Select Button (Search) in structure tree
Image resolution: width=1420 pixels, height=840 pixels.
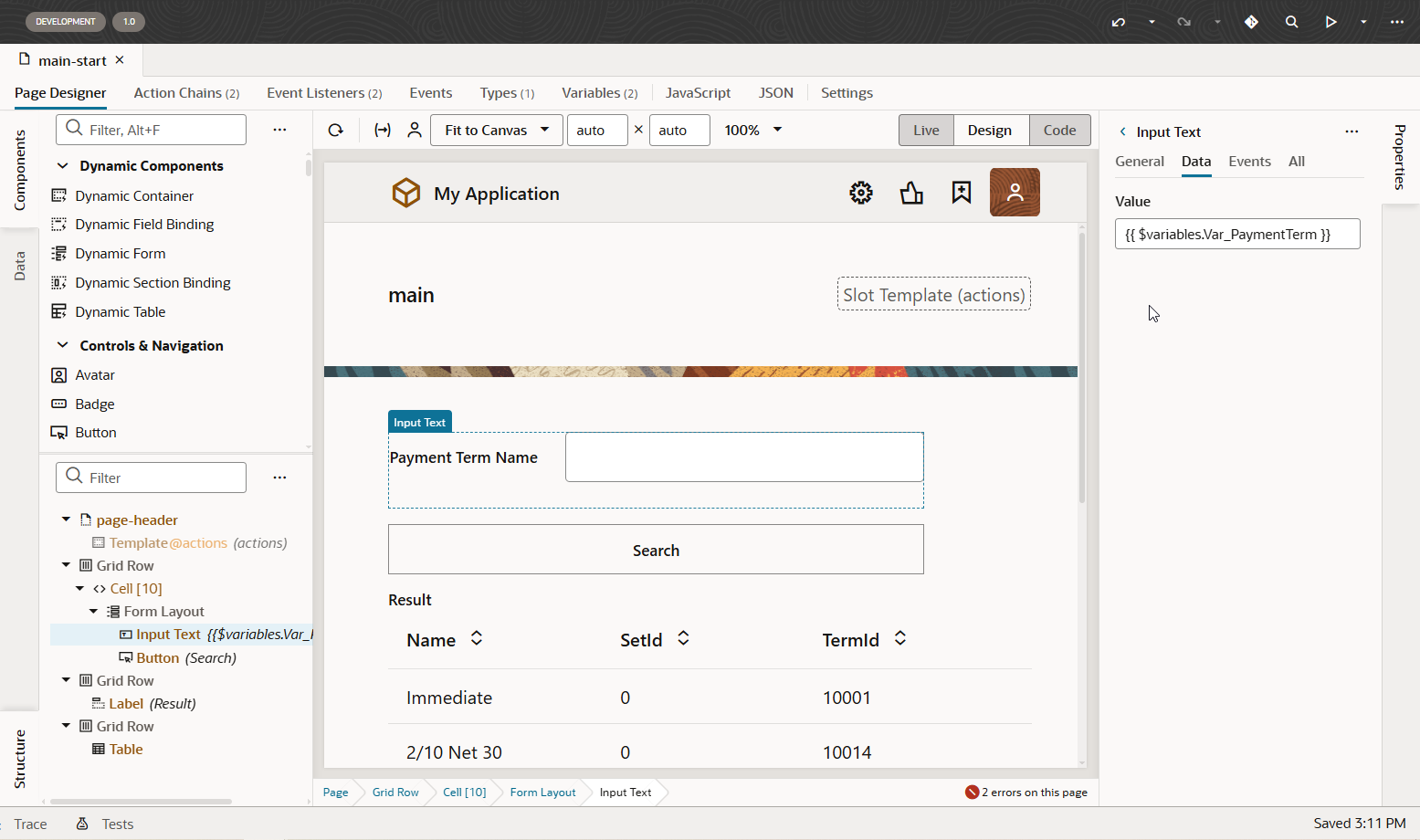click(x=178, y=657)
